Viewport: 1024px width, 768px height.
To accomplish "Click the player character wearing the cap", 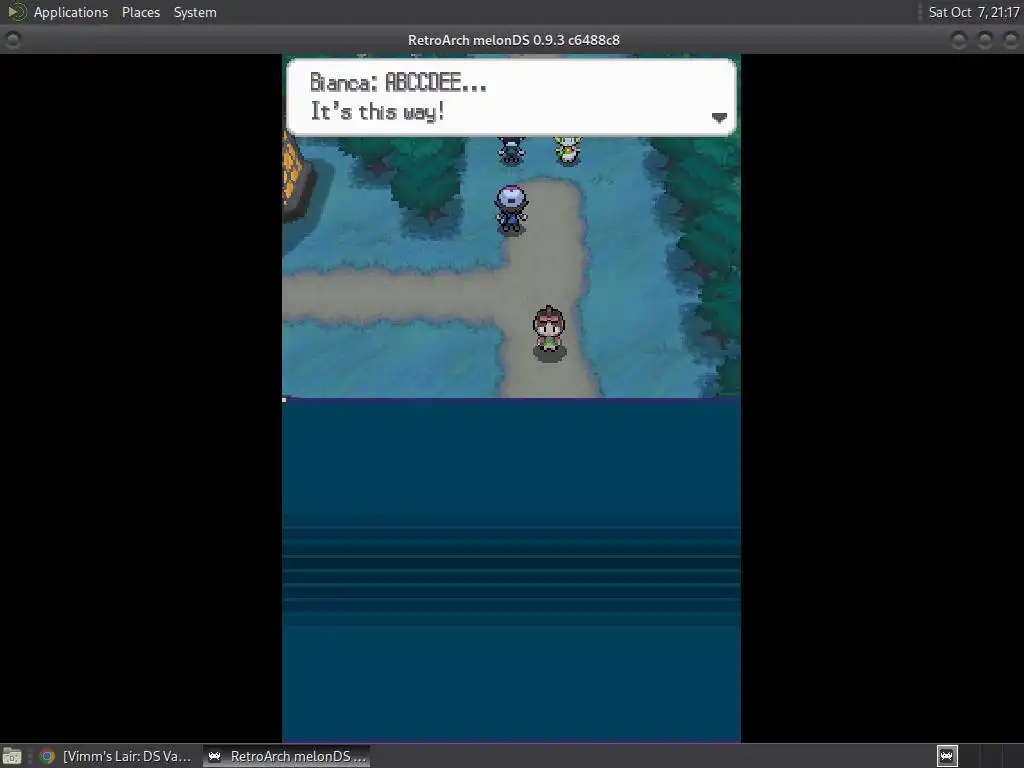I will tap(511, 208).
